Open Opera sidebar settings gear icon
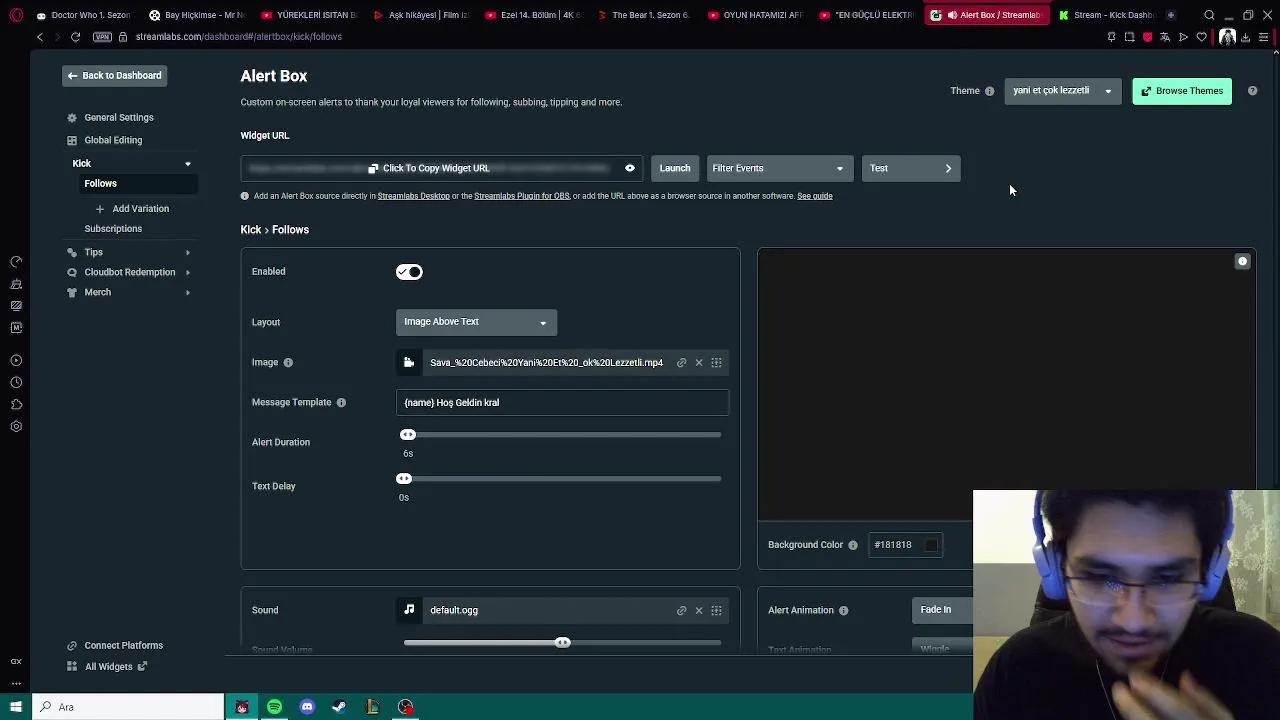This screenshot has width=1280, height=720. (16, 426)
